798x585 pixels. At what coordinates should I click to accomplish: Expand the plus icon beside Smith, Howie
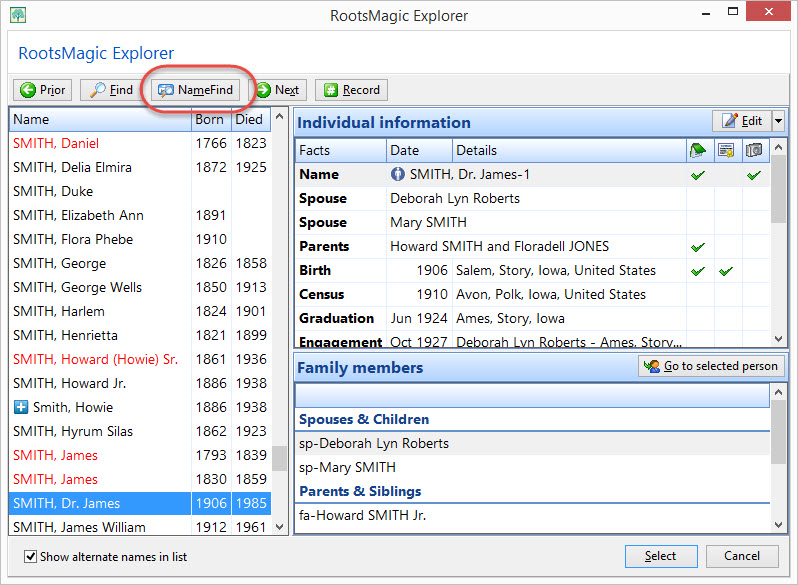(21, 407)
